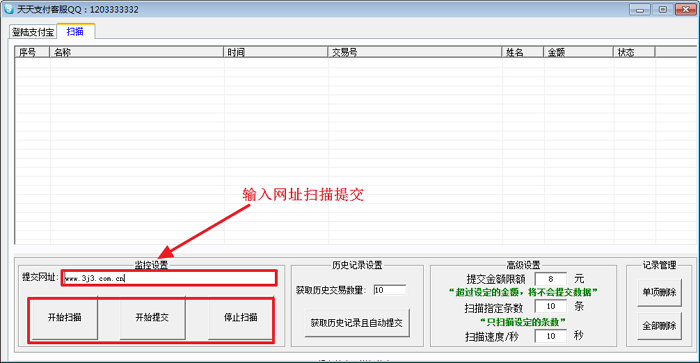The image size is (700, 363).
Task: Sort by 序号 column header
Action: click(x=32, y=52)
